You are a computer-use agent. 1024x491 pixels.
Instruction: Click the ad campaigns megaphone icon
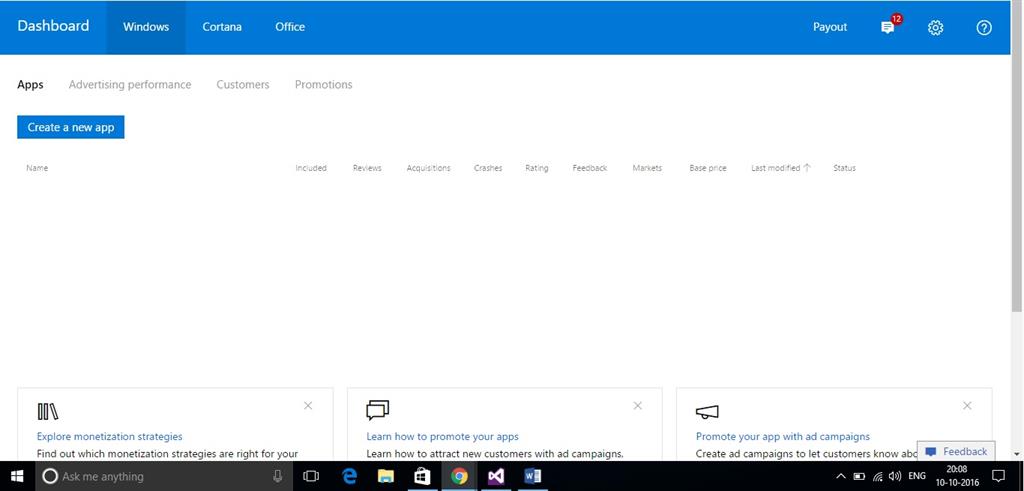pyautogui.click(x=707, y=411)
